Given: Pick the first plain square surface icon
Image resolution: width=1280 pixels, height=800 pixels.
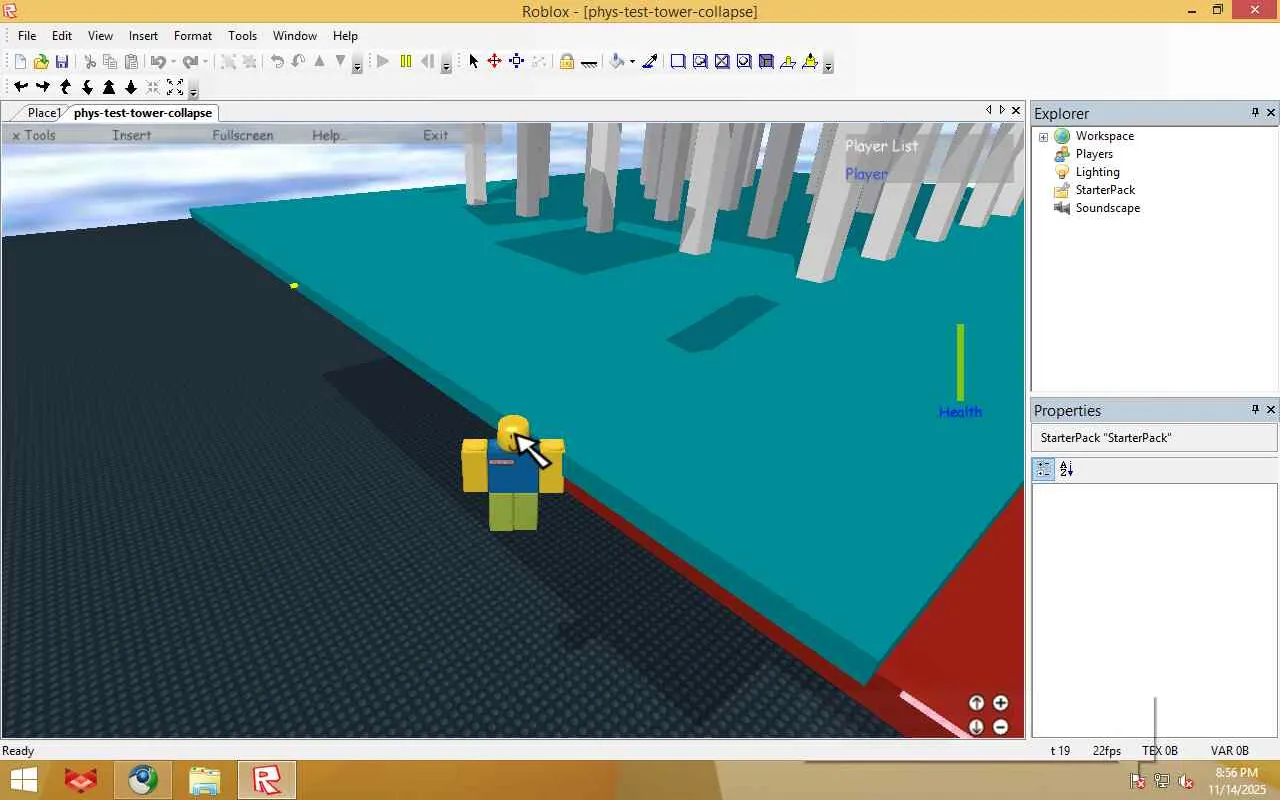Looking at the screenshot, I should pos(678,62).
